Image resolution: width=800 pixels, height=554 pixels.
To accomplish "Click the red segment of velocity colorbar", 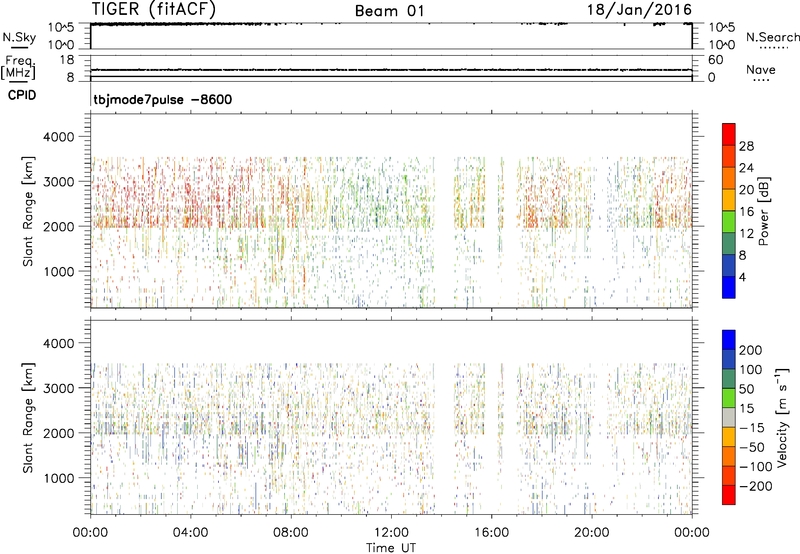I will coord(729,495).
